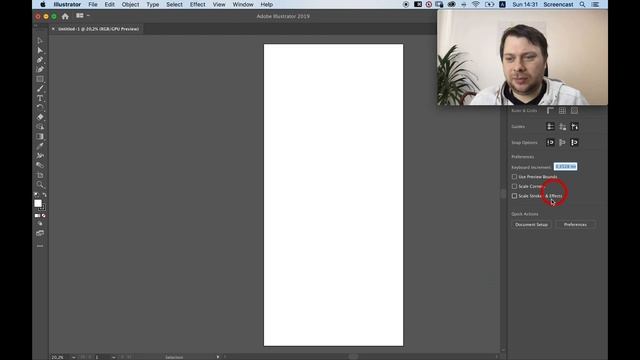Open the Select menu
The height and width of the screenshot is (360, 640).
pyautogui.click(x=174, y=4)
